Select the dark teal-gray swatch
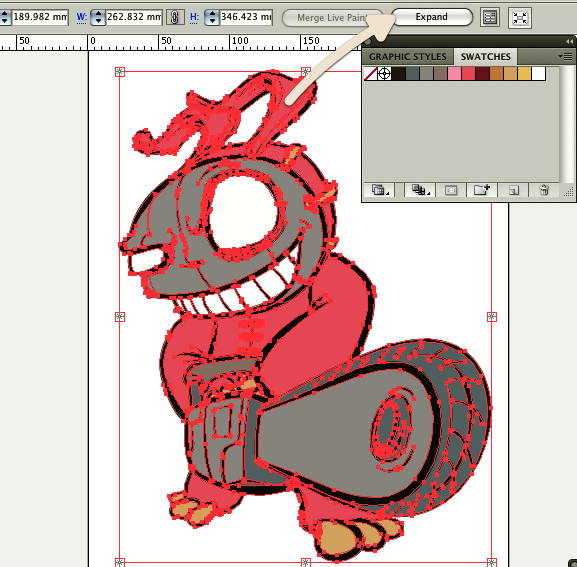The height and width of the screenshot is (567, 577). [413, 74]
